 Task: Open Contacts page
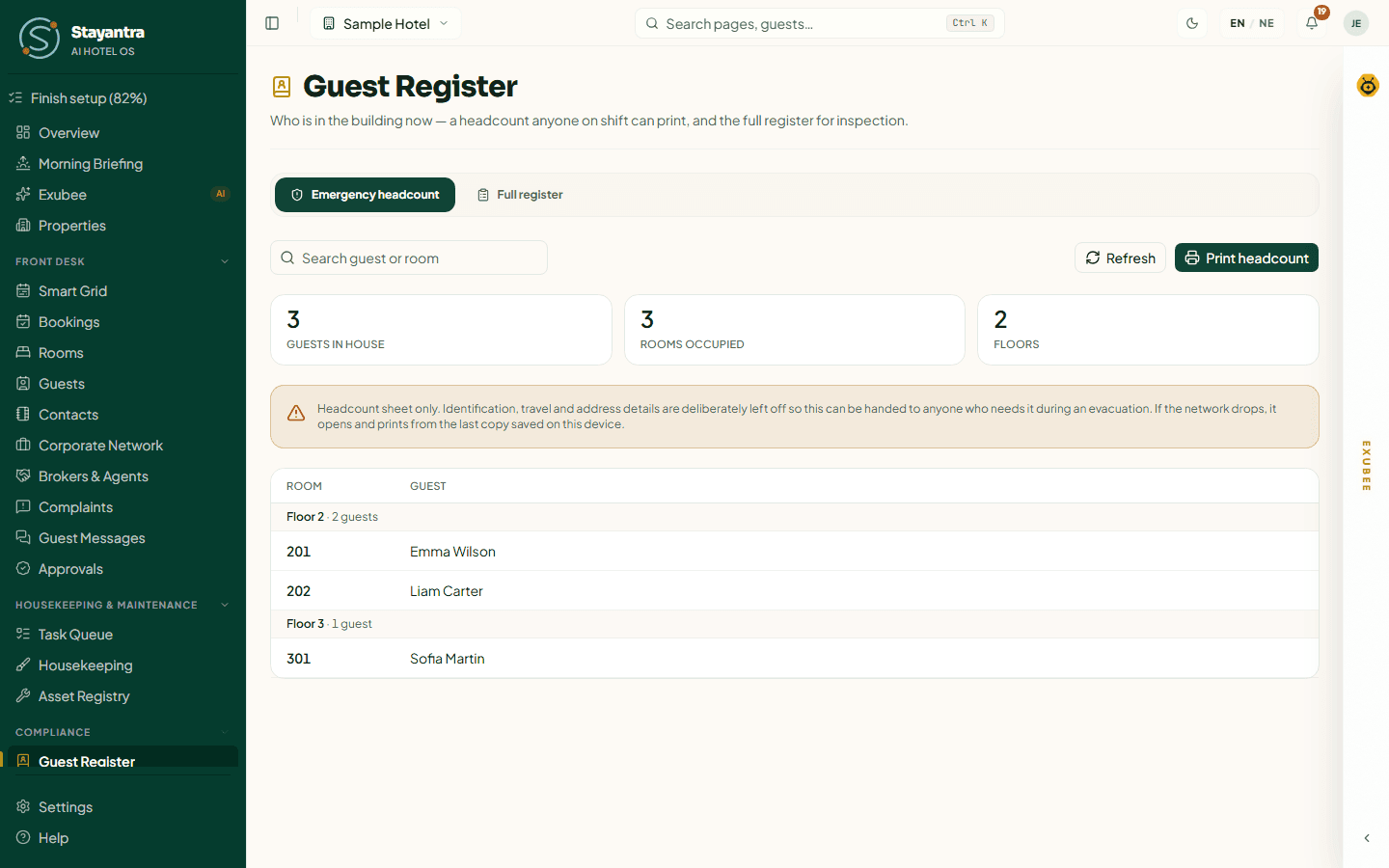pyautogui.click(x=123, y=415)
